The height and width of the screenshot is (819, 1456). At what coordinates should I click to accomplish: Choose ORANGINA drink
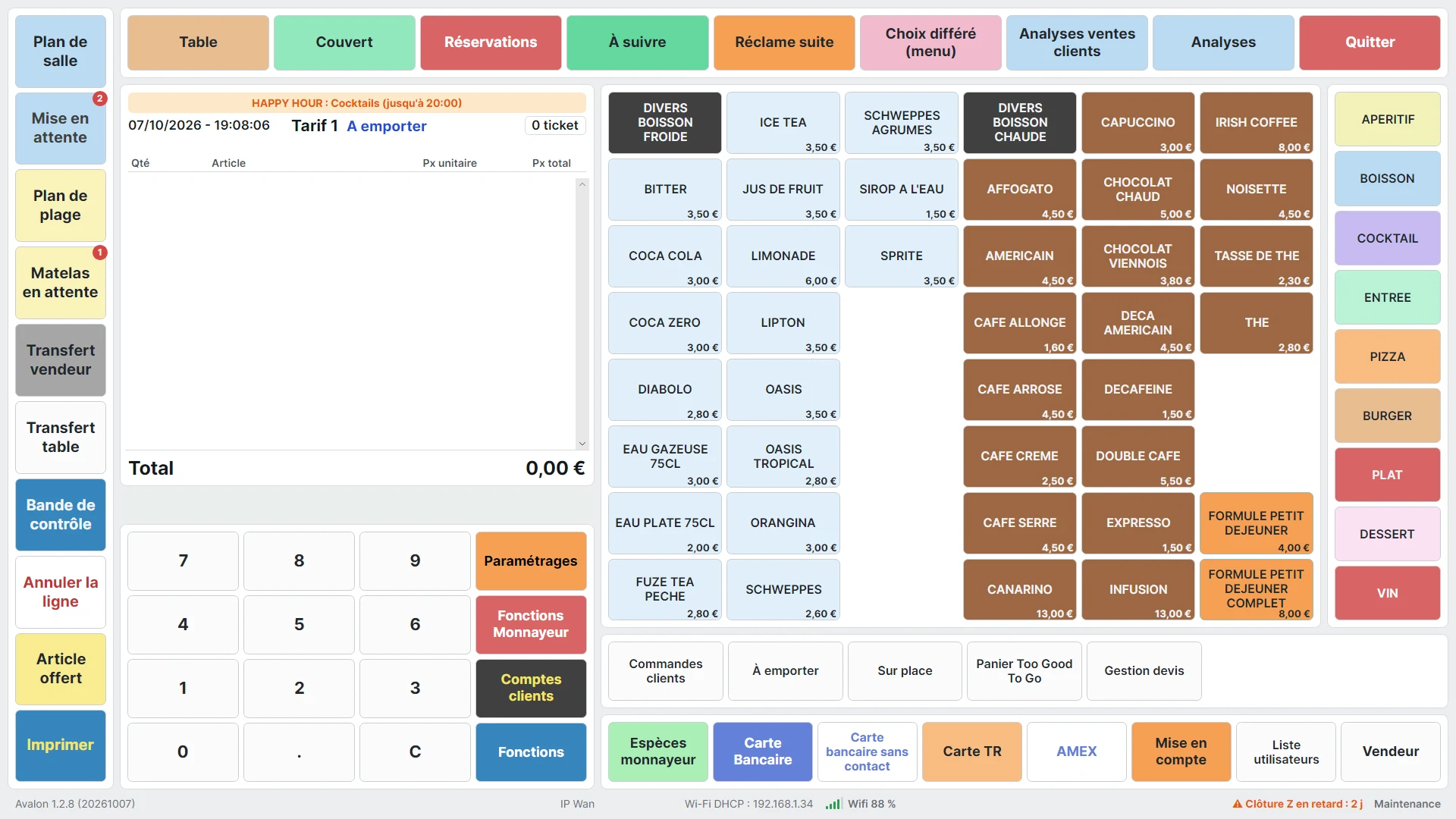coord(783,523)
